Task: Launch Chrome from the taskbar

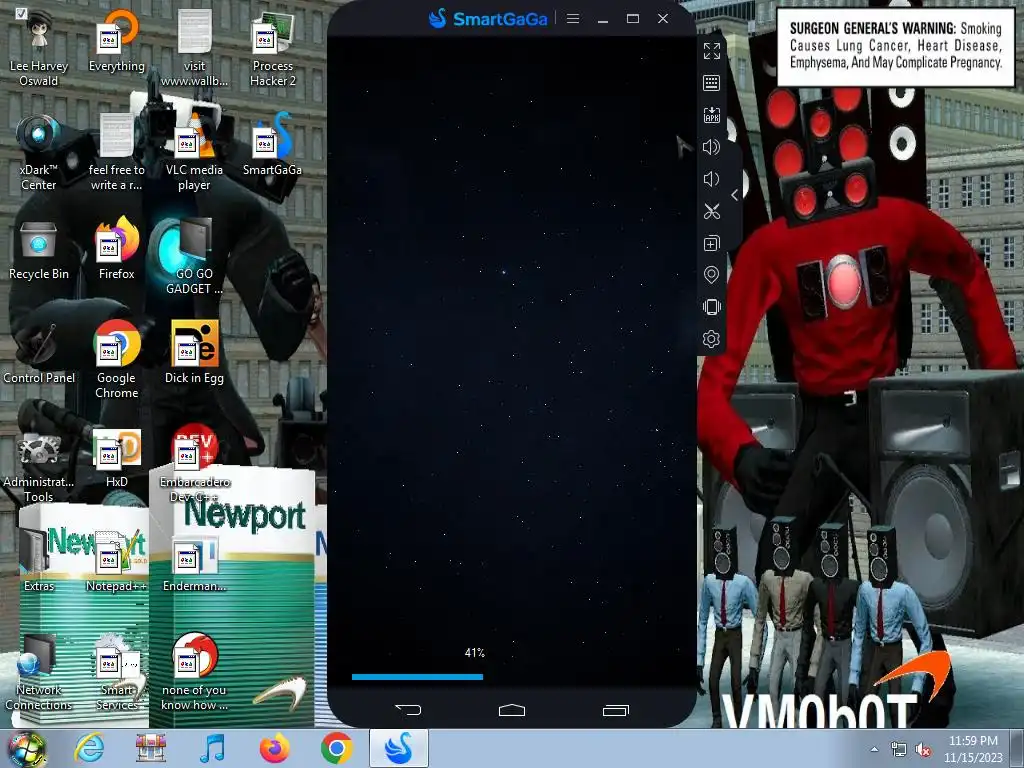Action: click(336, 748)
